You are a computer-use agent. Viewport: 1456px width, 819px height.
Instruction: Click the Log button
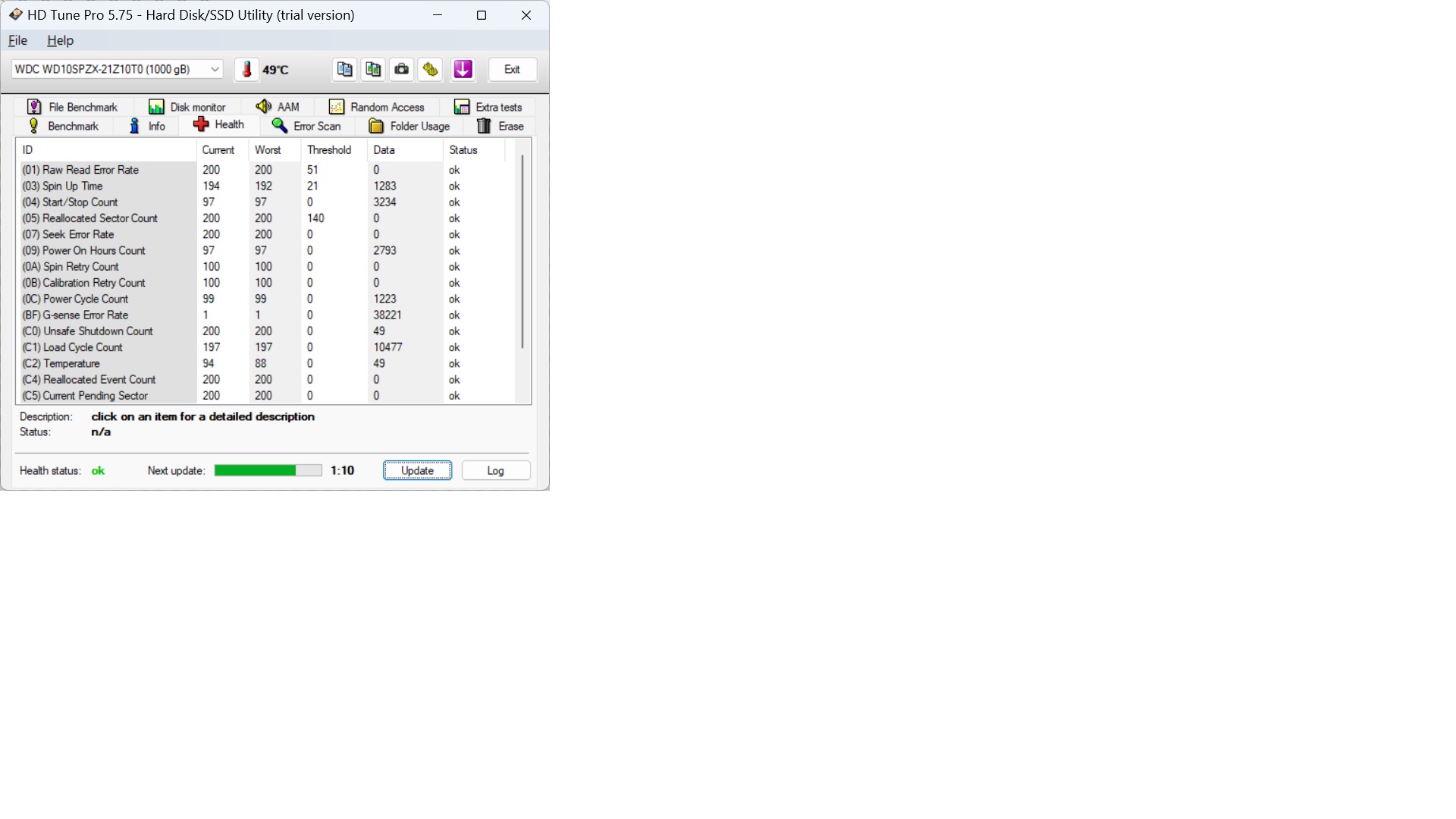pyautogui.click(x=495, y=471)
